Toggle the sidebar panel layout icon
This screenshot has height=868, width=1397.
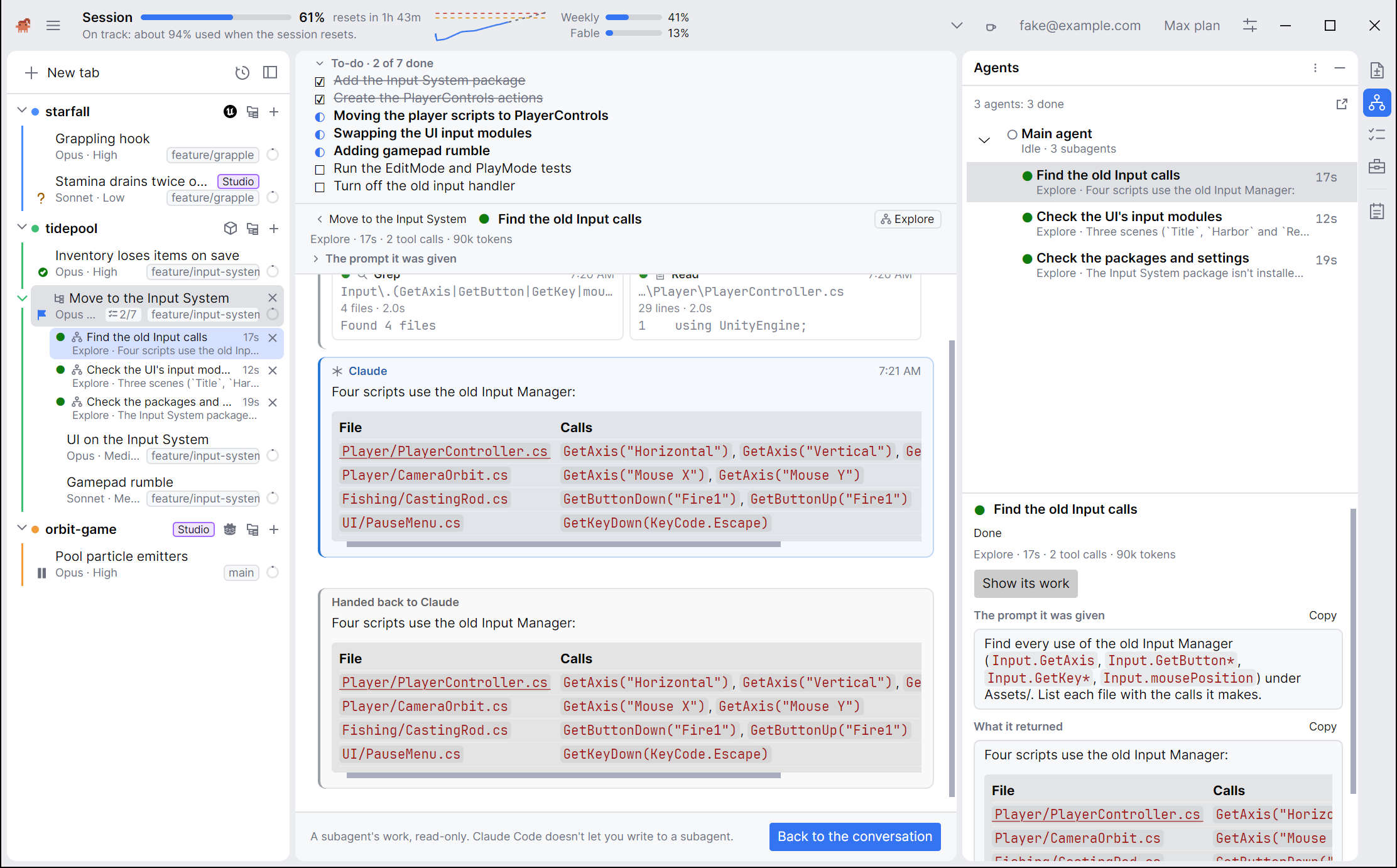point(270,73)
